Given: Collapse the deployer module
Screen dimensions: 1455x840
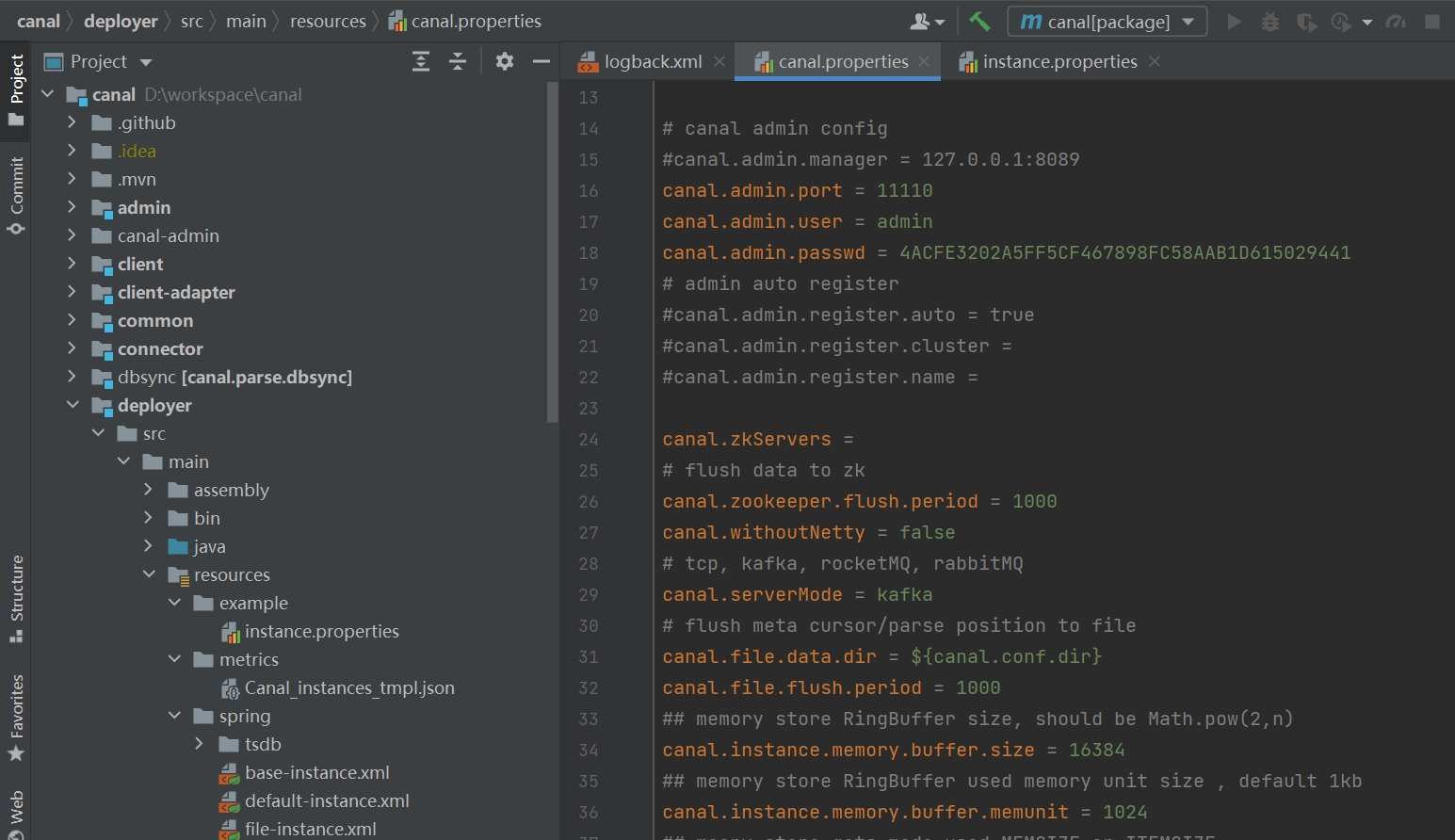Looking at the screenshot, I should coord(73,405).
